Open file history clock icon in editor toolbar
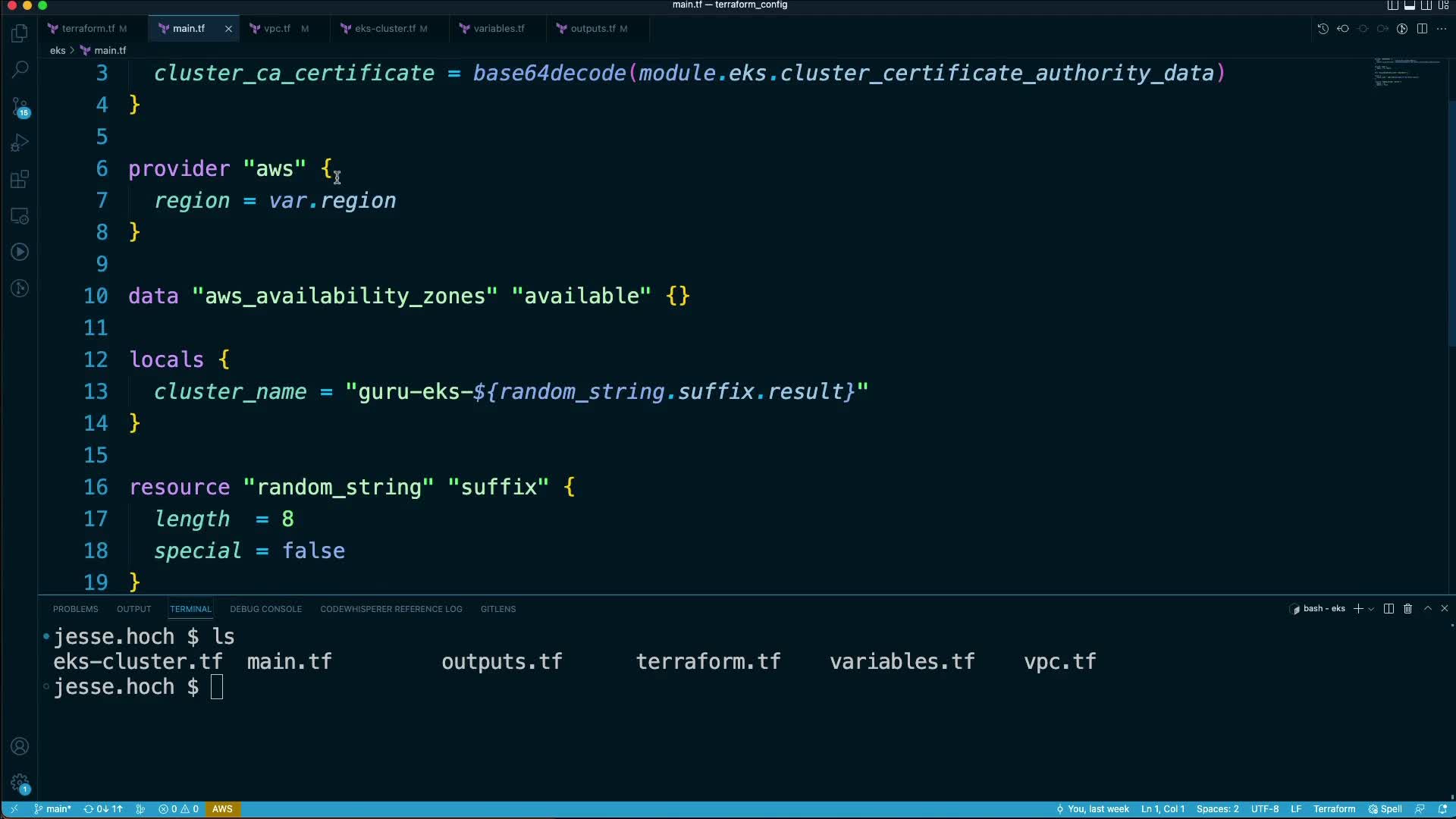The width and height of the screenshot is (1456, 819). point(1323,29)
